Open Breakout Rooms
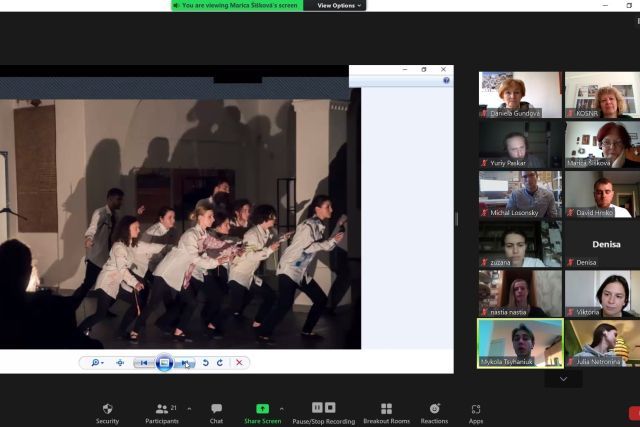640x427 pixels. (386, 409)
